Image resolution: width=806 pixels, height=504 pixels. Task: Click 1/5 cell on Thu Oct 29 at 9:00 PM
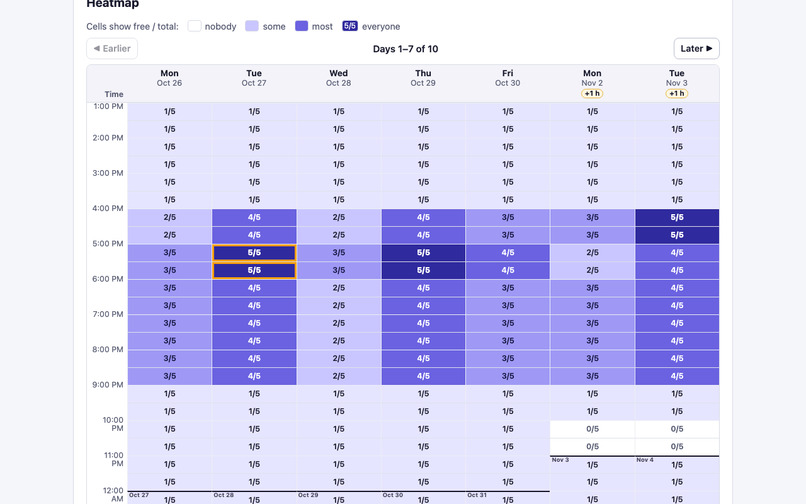click(423, 393)
